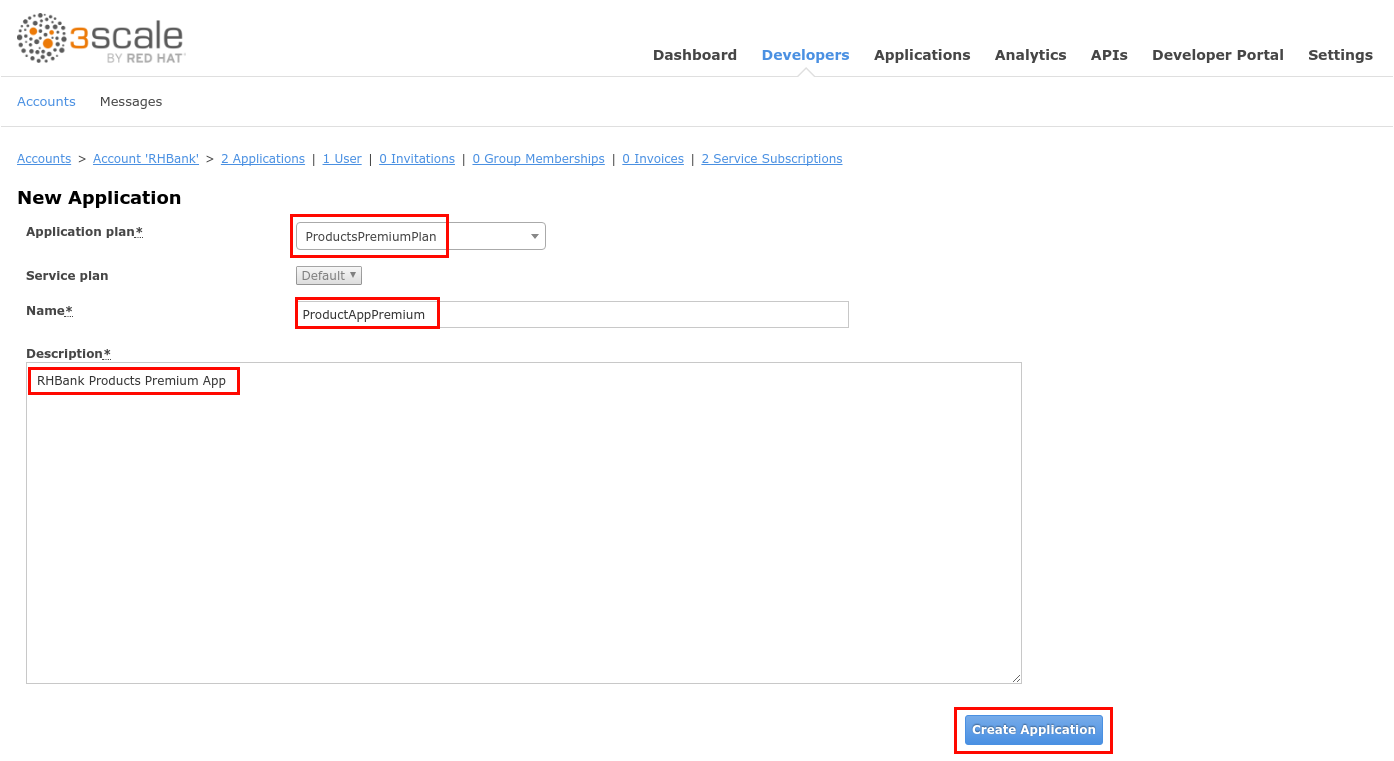
Task: Follow the Account 'RHBank' breadcrumb link
Action: [x=146, y=159]
